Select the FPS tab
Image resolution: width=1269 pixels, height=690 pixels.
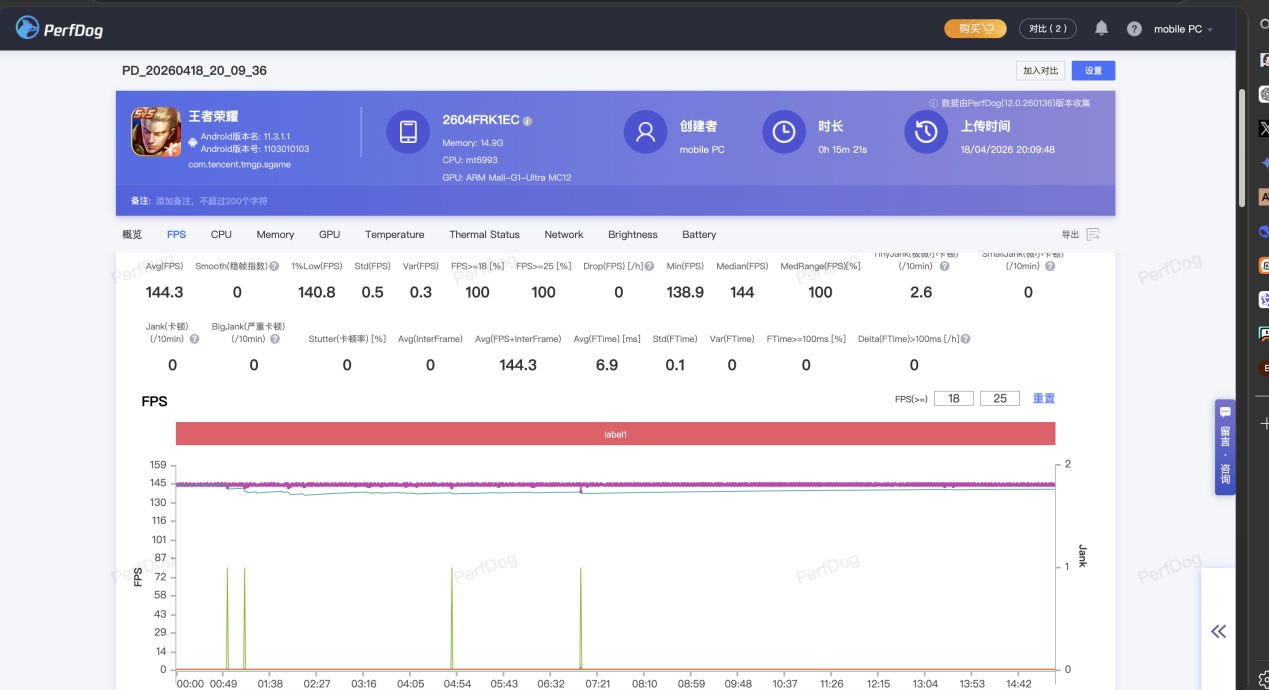click(x=176, y=234)
